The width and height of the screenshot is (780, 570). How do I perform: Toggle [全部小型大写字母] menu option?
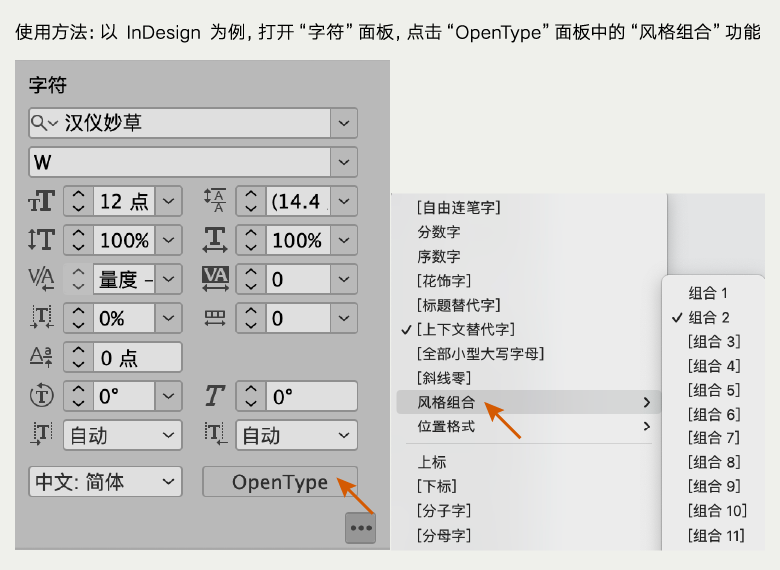481,353
